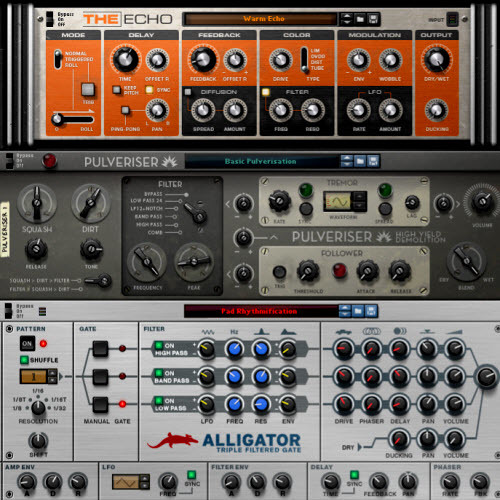The height and width of the screenshot is (500, 500).
Task: Increase the Alligator pattern number
Action: click(x=52, y=373)
